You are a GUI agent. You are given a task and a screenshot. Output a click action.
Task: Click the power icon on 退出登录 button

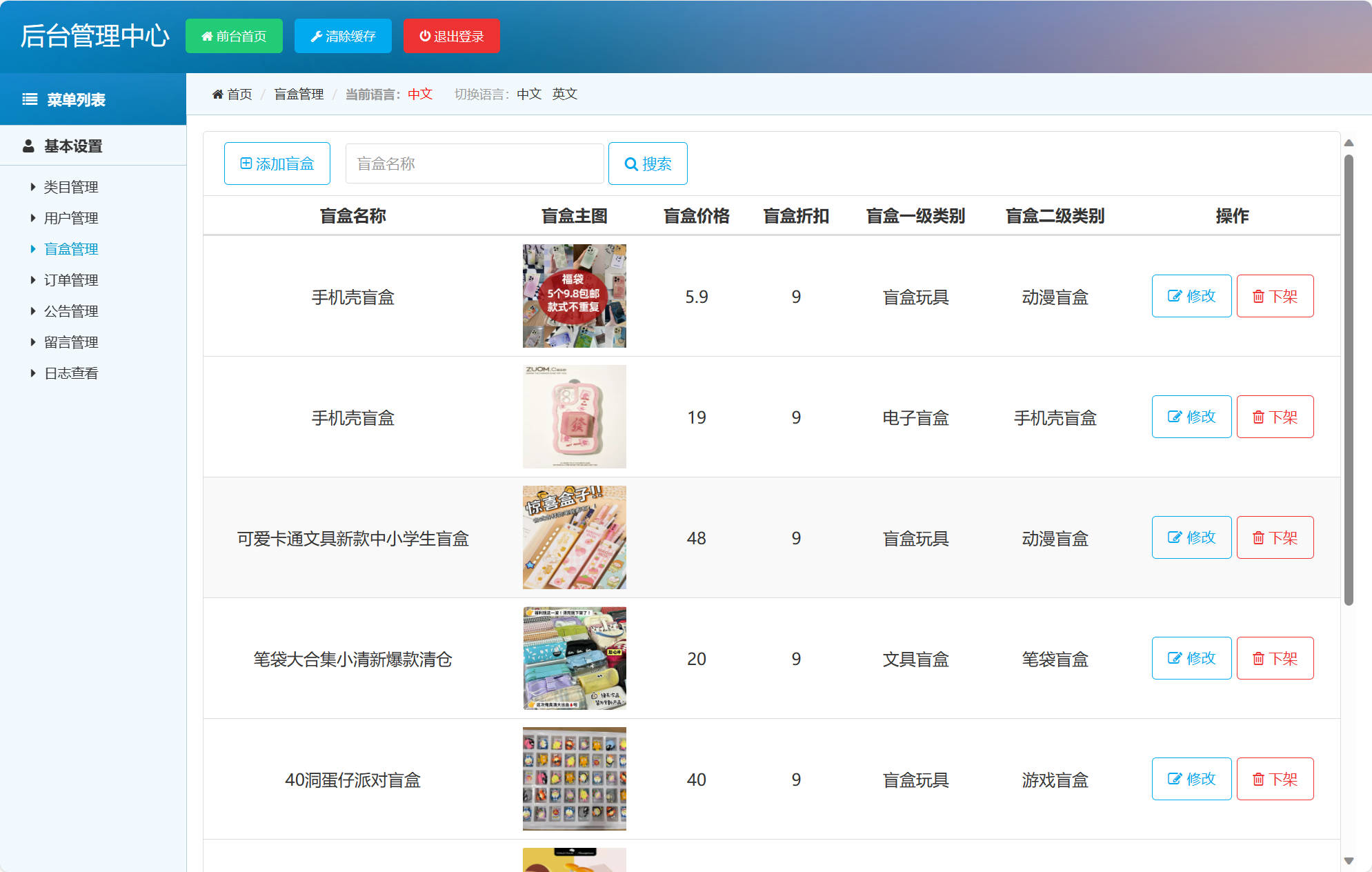[x=424, y=36]
